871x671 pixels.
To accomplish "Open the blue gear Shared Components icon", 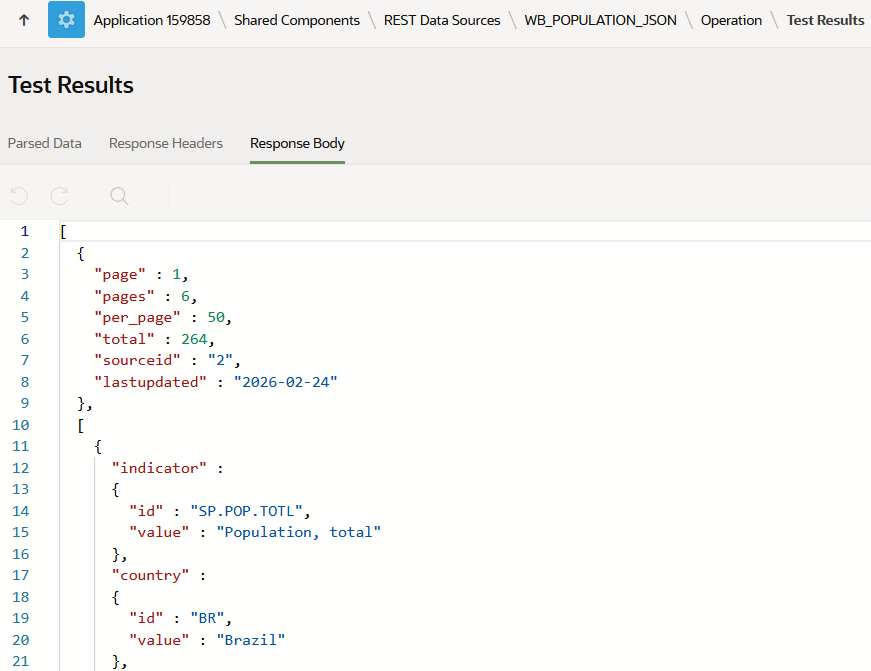I will [66, 20].
